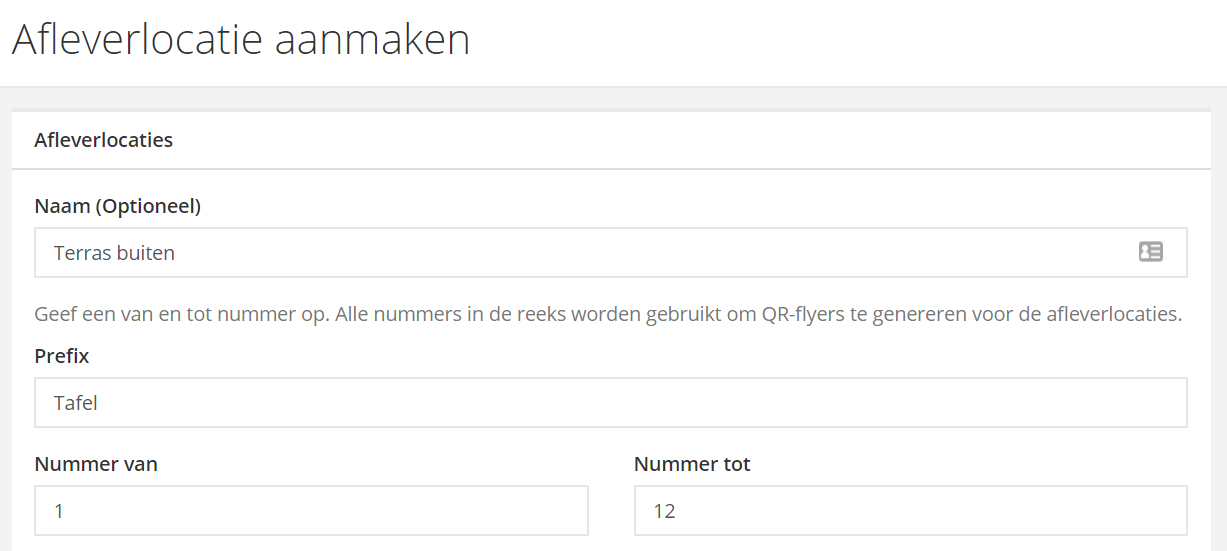Click the "Prefix" field label
Image resolution: width=1227 pixels, height=551 pixels.
click(x=62, y=356)
